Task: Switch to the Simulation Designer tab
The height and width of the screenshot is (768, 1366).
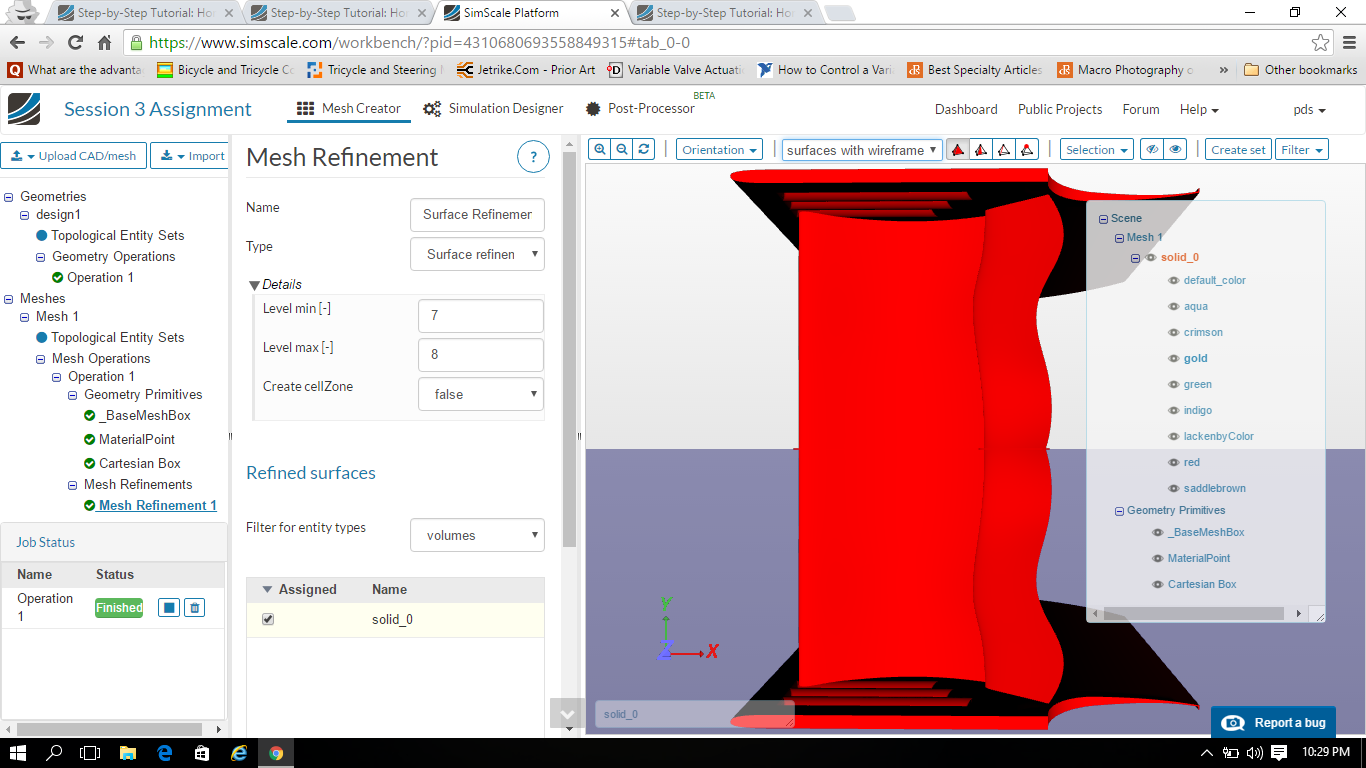Action: (x=494, y=109)
